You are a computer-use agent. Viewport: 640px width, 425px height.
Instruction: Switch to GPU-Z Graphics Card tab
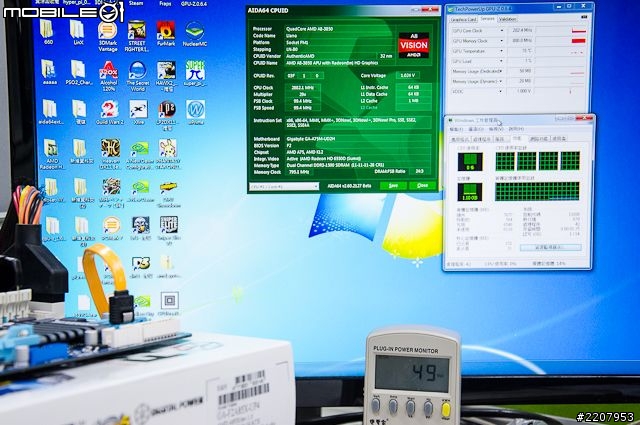tap(464, 19)
